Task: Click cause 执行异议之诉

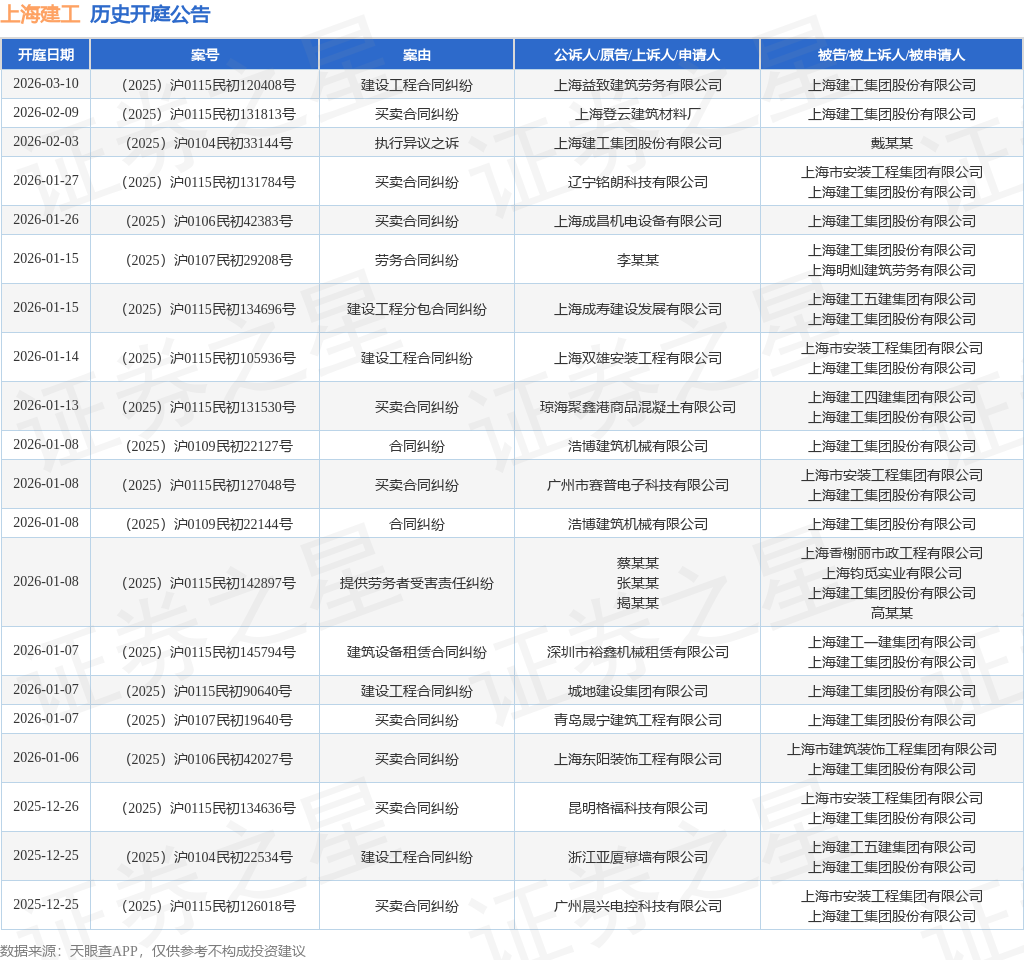Action: click(x=417, y=143)
